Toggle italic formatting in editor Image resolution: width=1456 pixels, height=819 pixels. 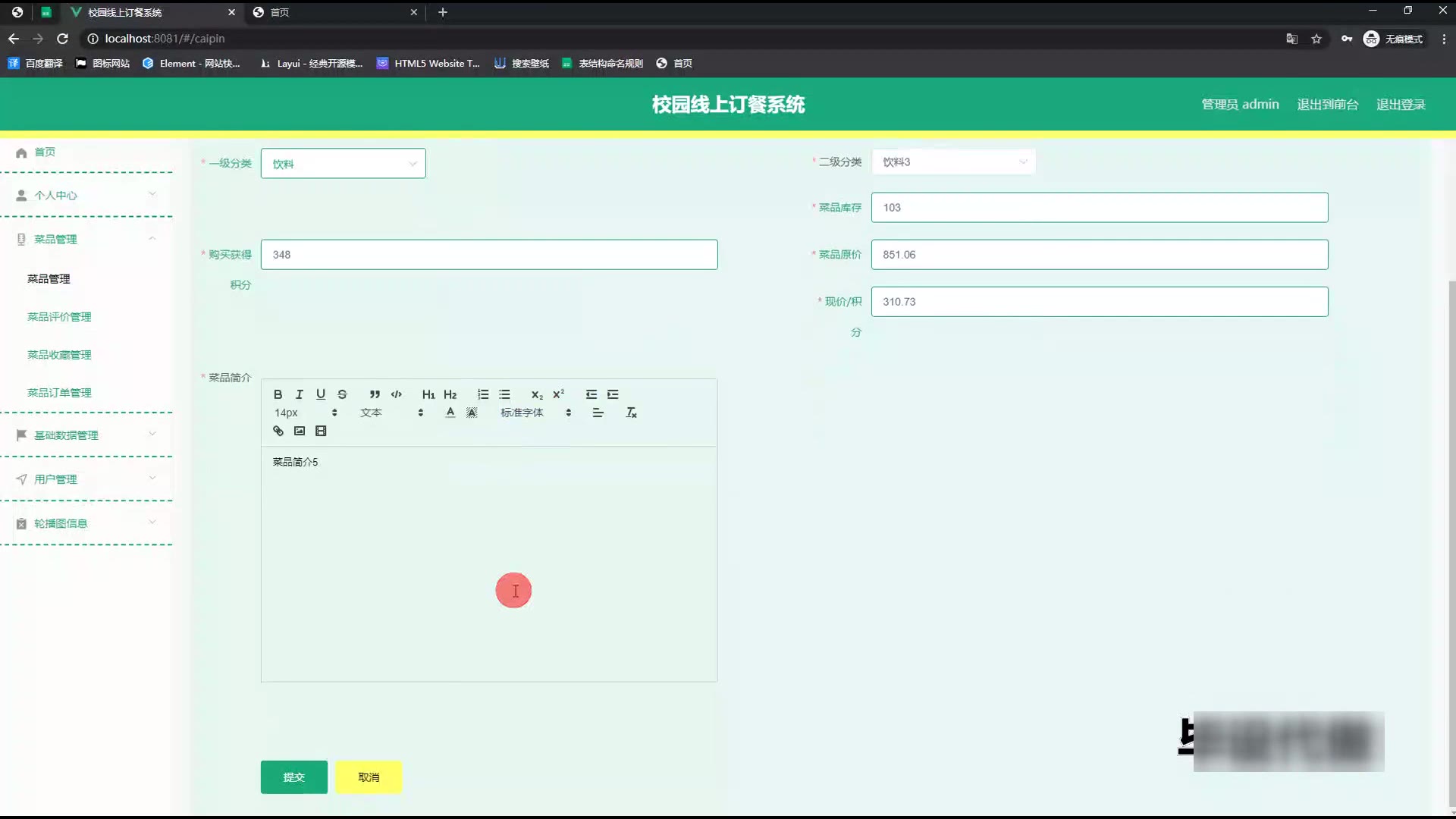(x=299, y=394)
